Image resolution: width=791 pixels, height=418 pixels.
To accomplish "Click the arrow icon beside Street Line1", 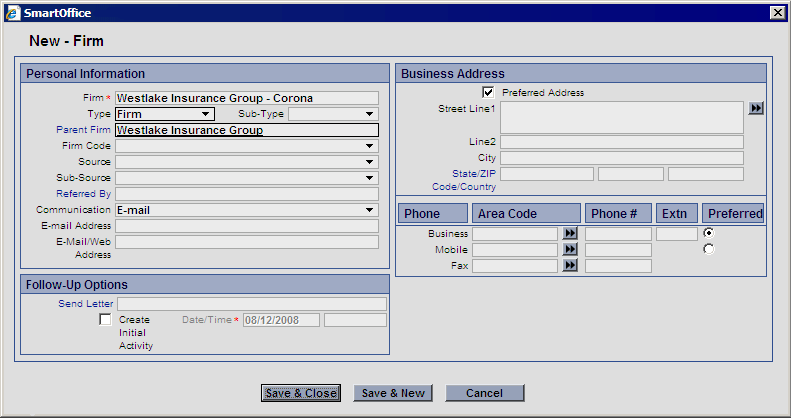I will point(756,108).
